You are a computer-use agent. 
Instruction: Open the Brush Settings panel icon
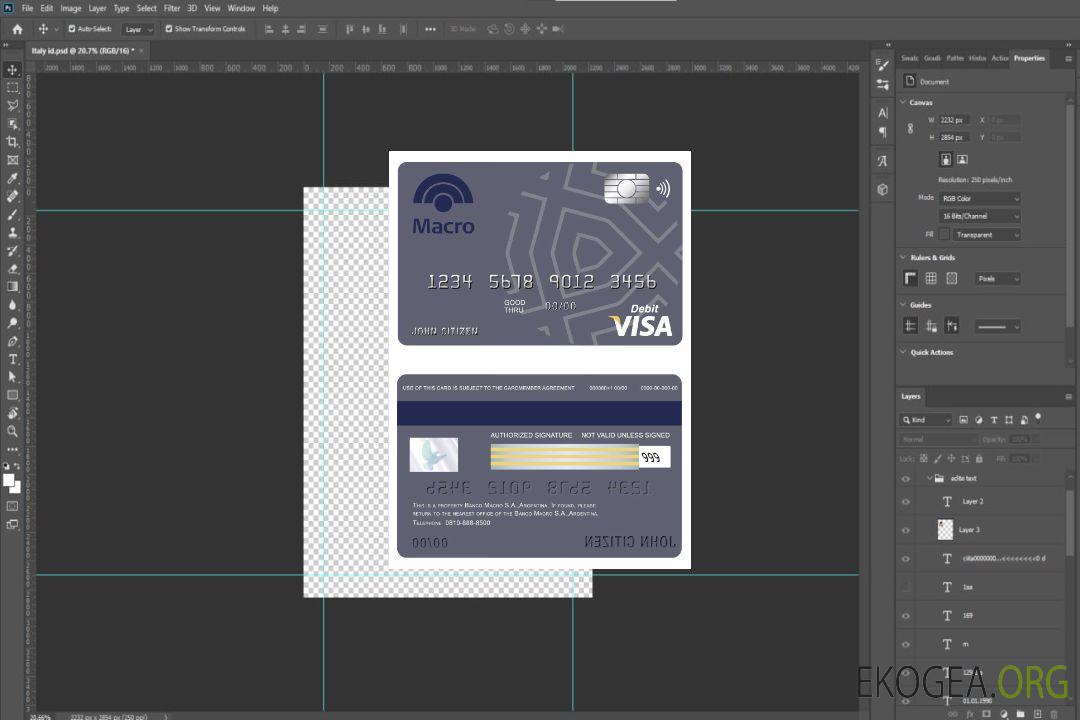pos(883,65)
